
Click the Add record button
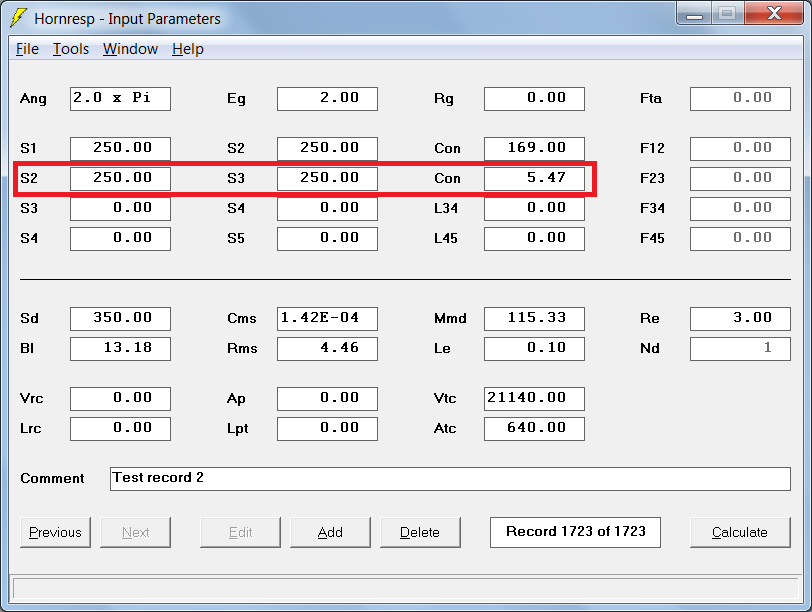(x=330, y=532)
